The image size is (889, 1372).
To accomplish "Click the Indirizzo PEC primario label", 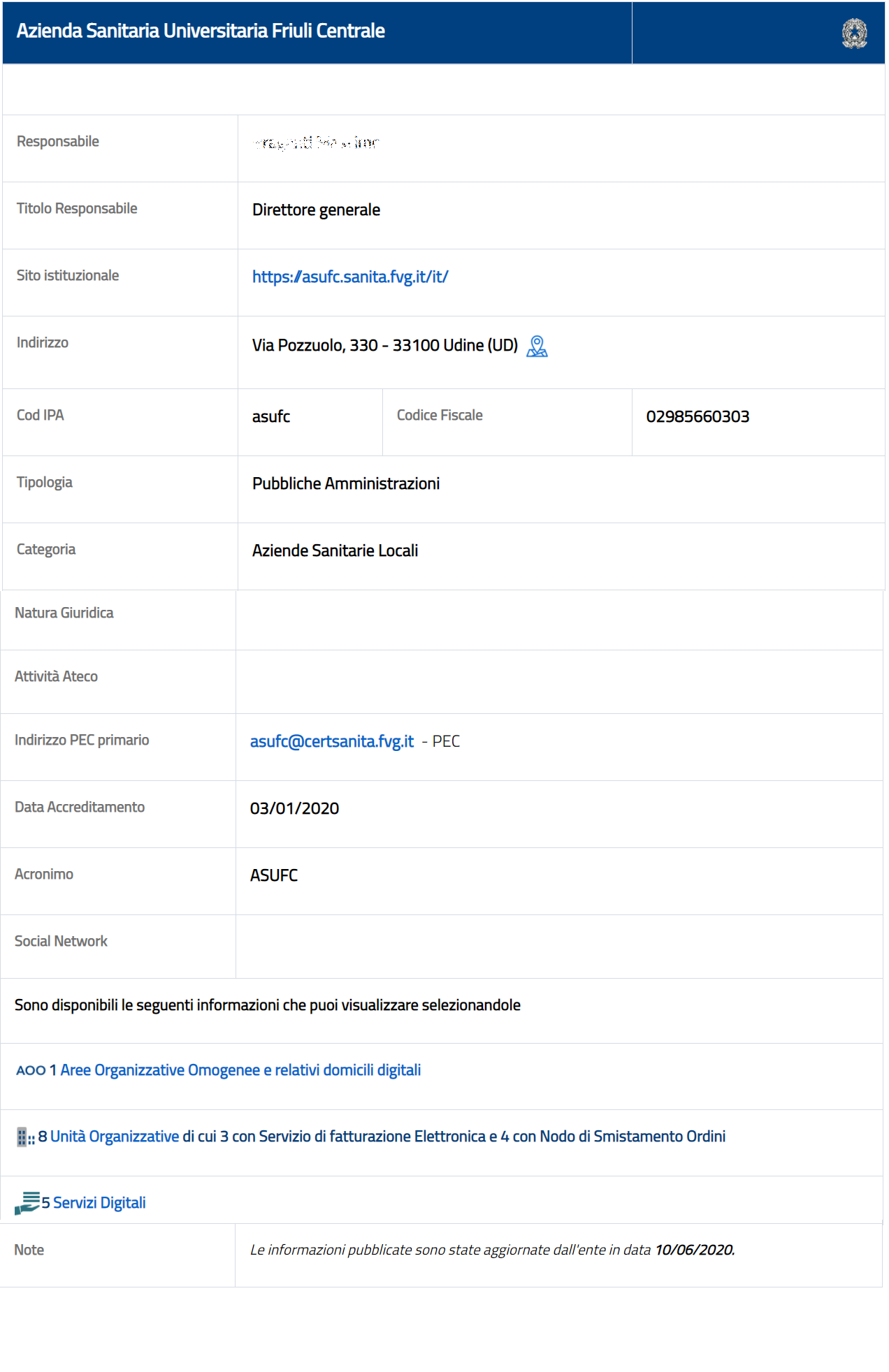I will (x=82, y=740).
